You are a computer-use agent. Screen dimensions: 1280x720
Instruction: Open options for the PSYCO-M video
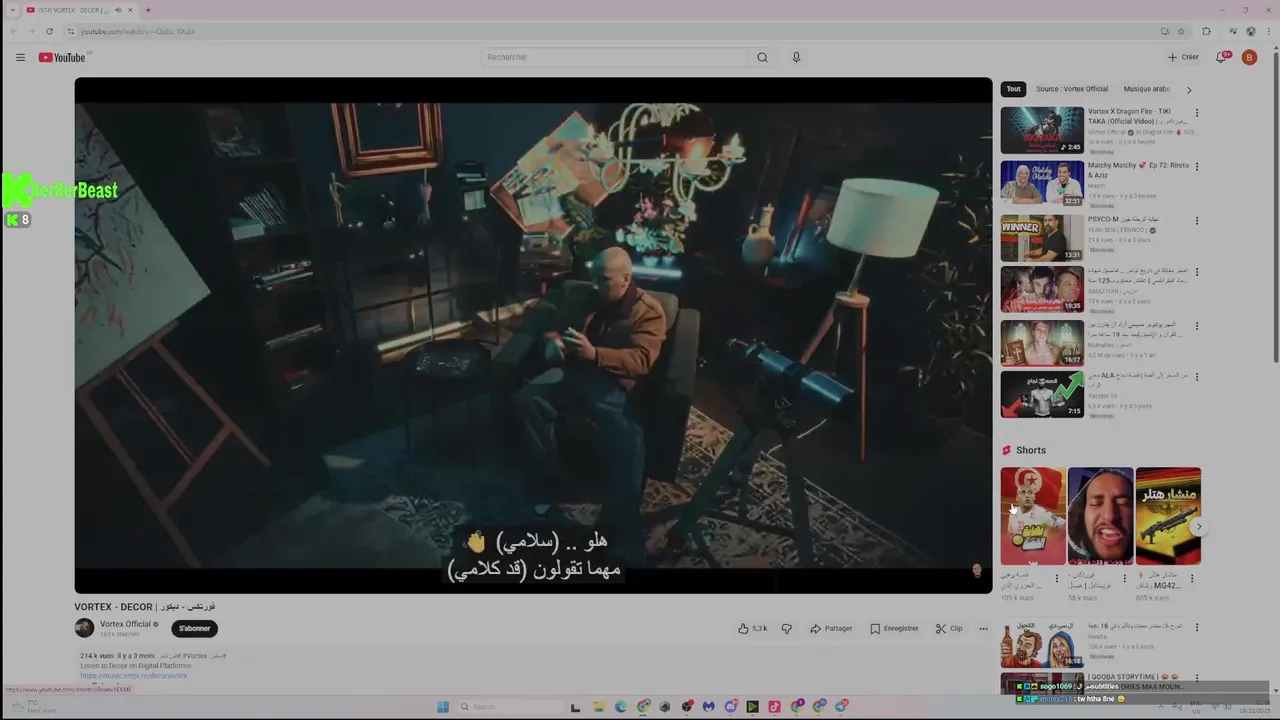[1196, 220]
